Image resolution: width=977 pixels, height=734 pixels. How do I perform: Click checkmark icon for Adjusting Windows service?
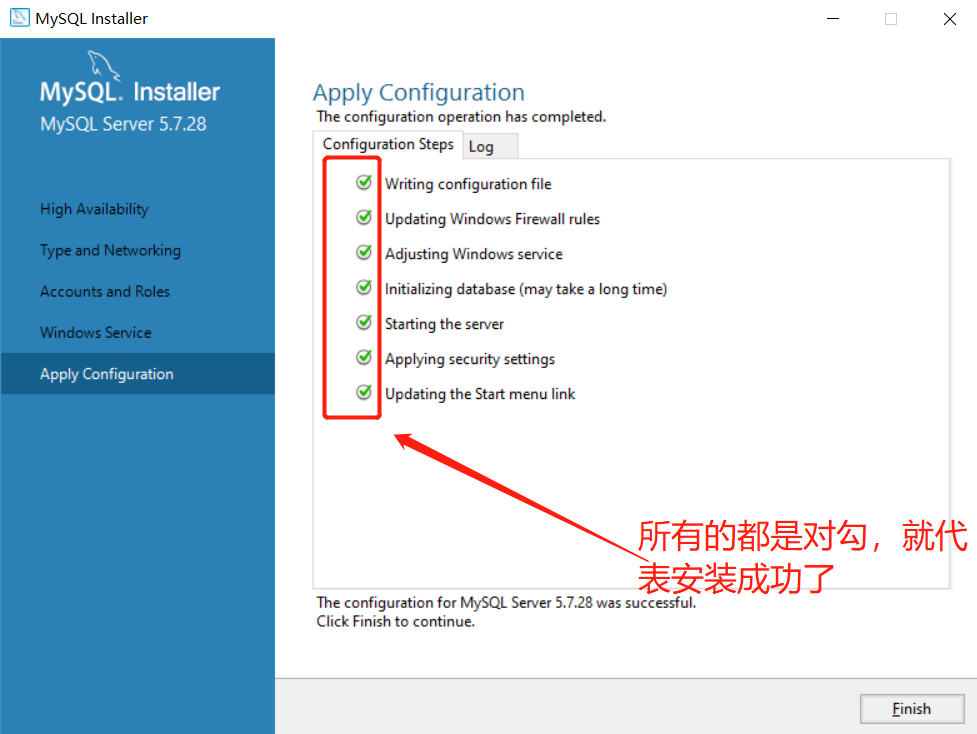[x=364, y=252]
